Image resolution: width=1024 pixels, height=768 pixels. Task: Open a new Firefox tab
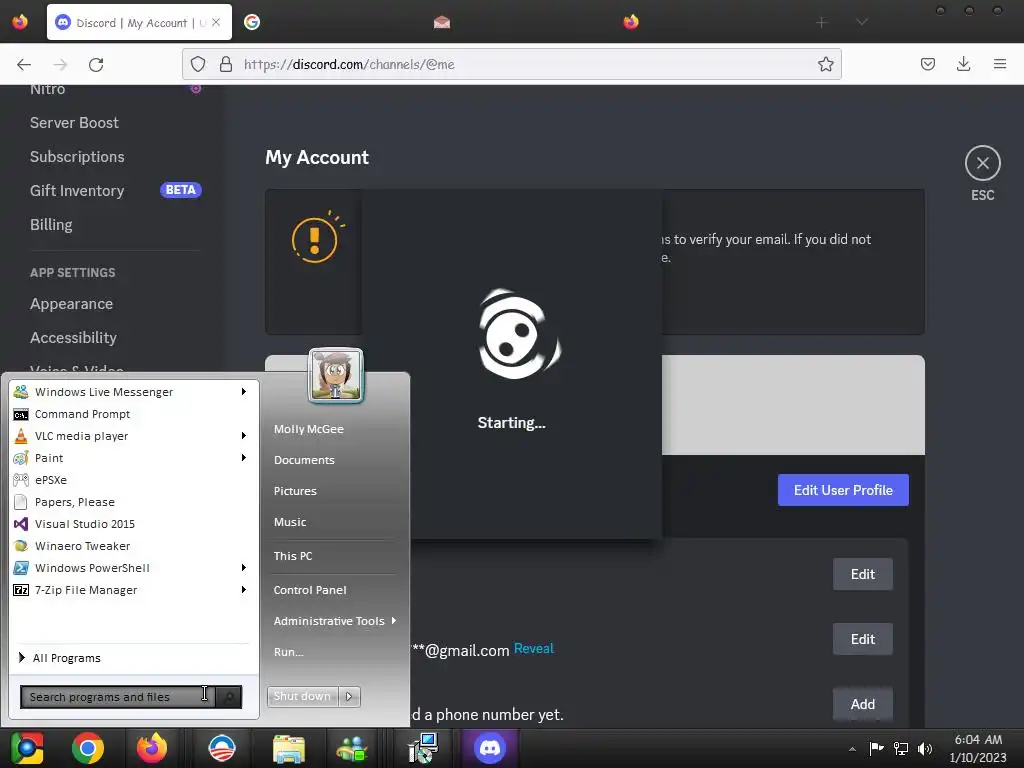click(x=822, y=22)
